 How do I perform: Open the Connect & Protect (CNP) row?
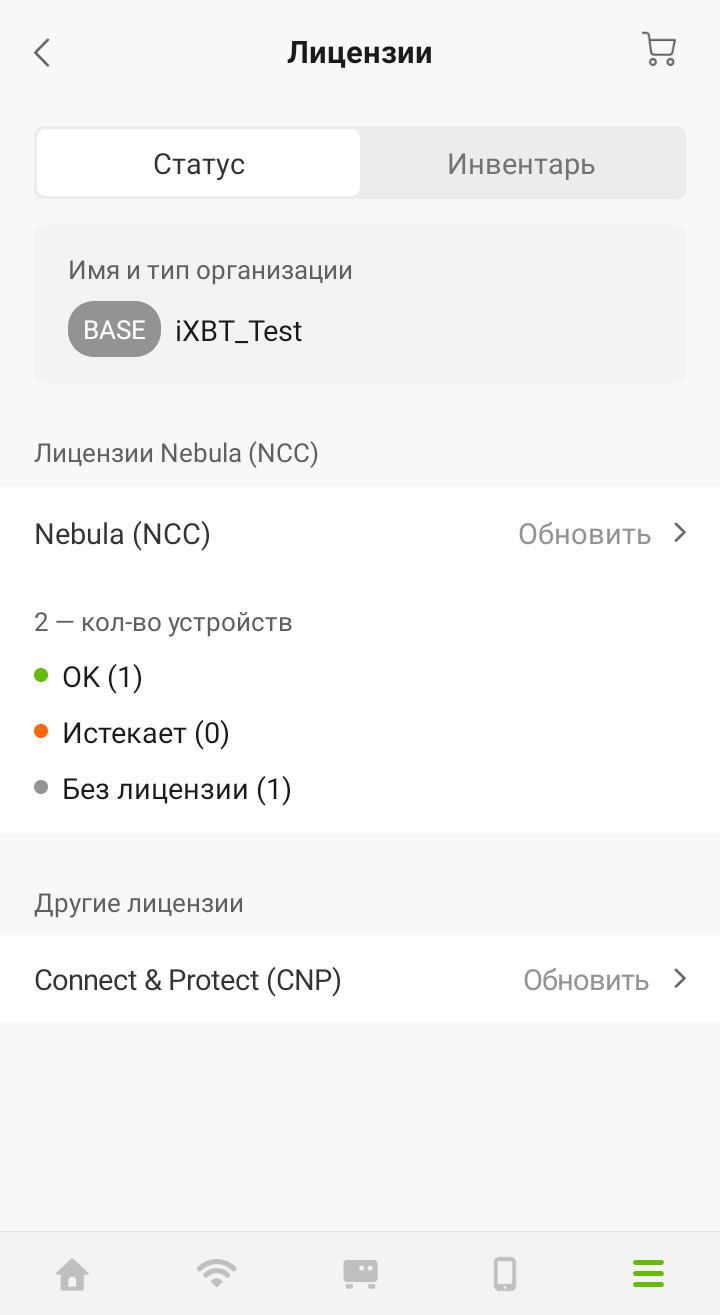coord(188,980)
